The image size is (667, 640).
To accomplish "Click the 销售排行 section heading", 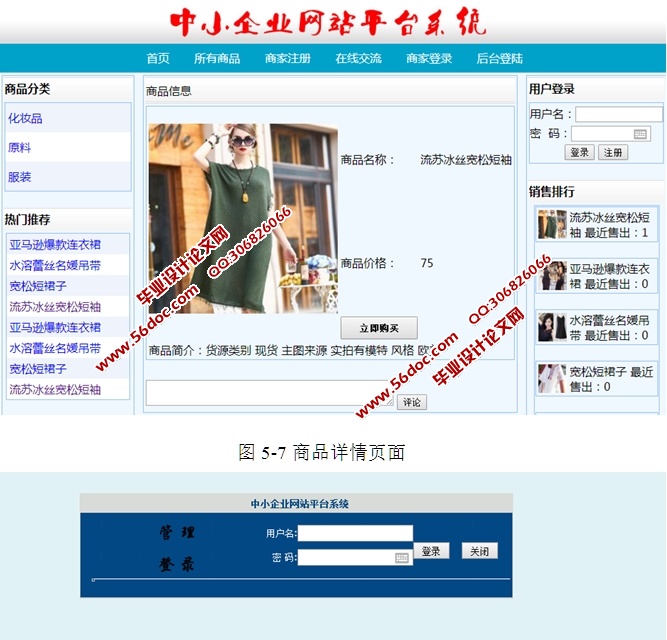I will (552, 191).
